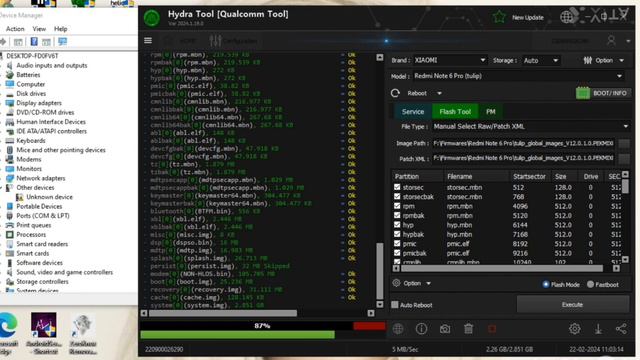
Task: Stop the operation with red stop icon
Action: coord(492,329)
